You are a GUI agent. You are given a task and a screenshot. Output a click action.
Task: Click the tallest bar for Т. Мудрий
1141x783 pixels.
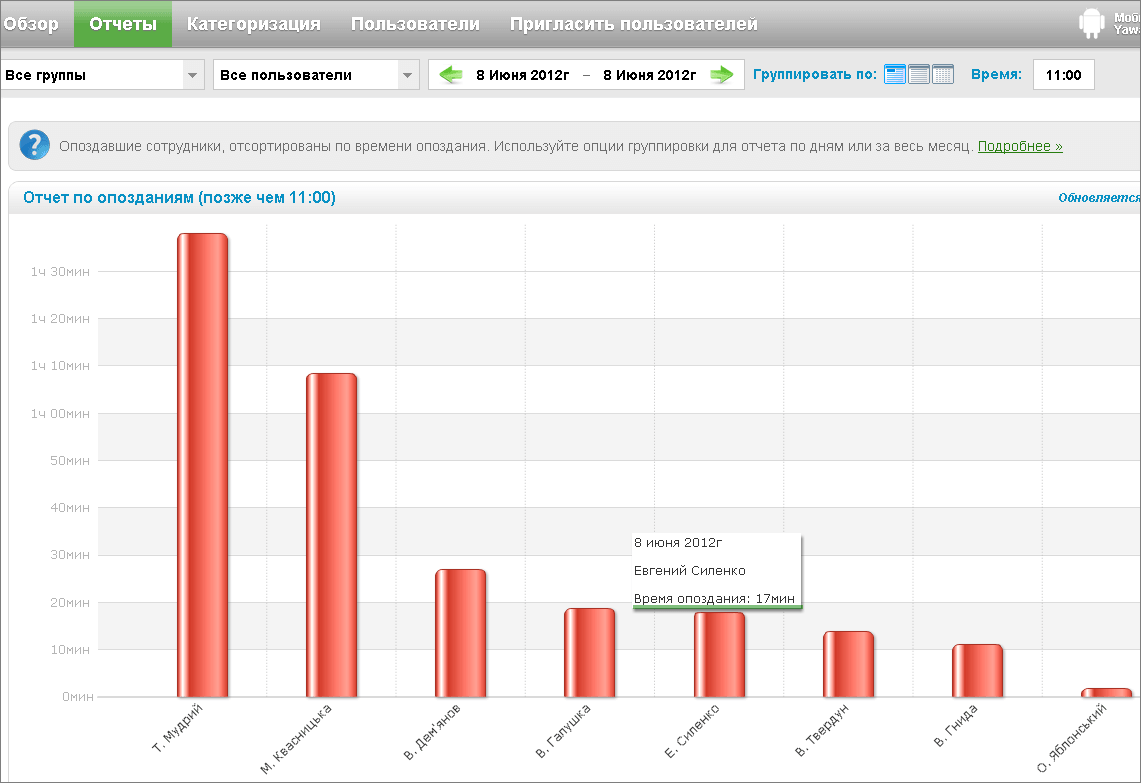point(203,465)
